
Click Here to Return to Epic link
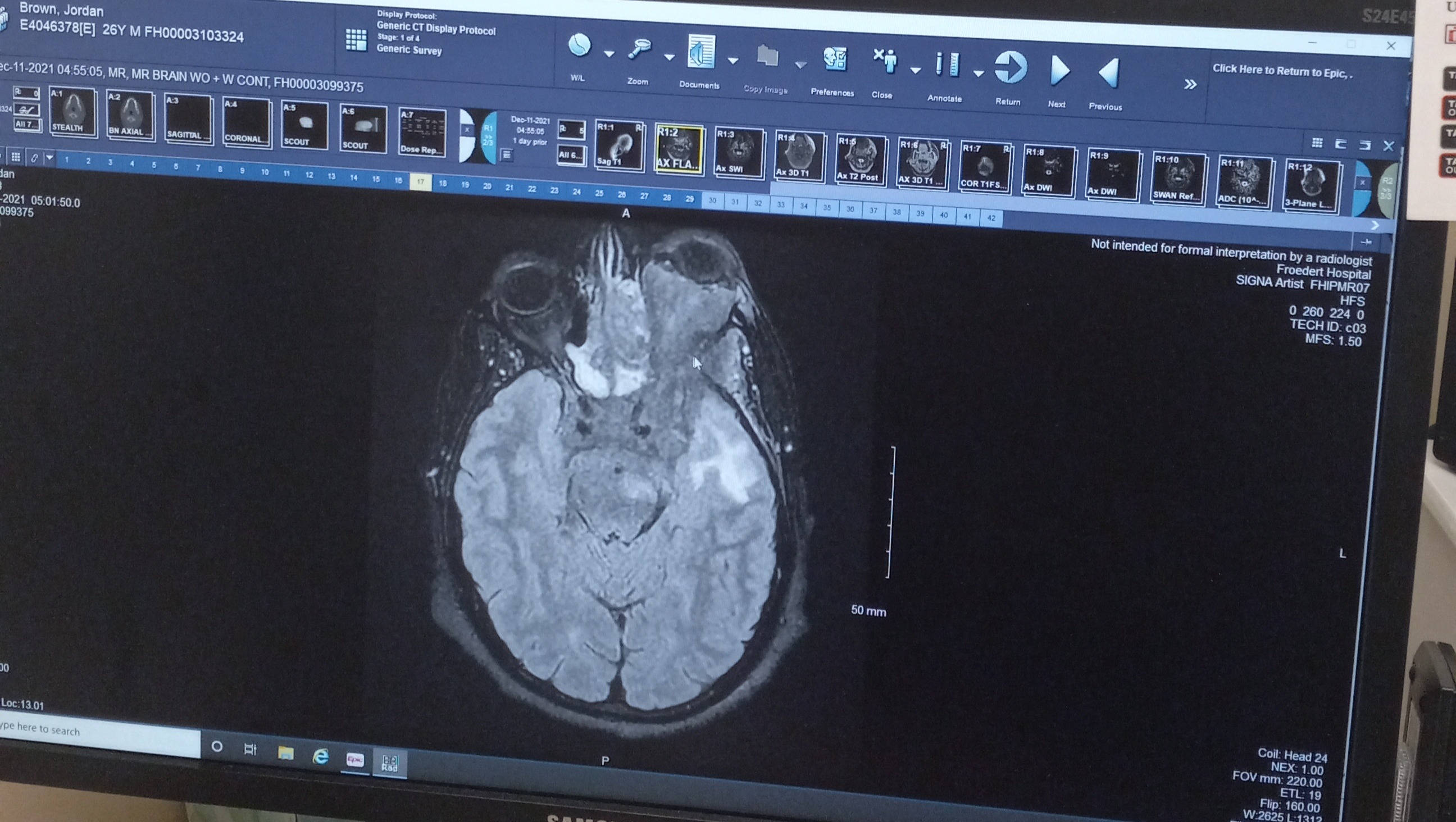1282,71
